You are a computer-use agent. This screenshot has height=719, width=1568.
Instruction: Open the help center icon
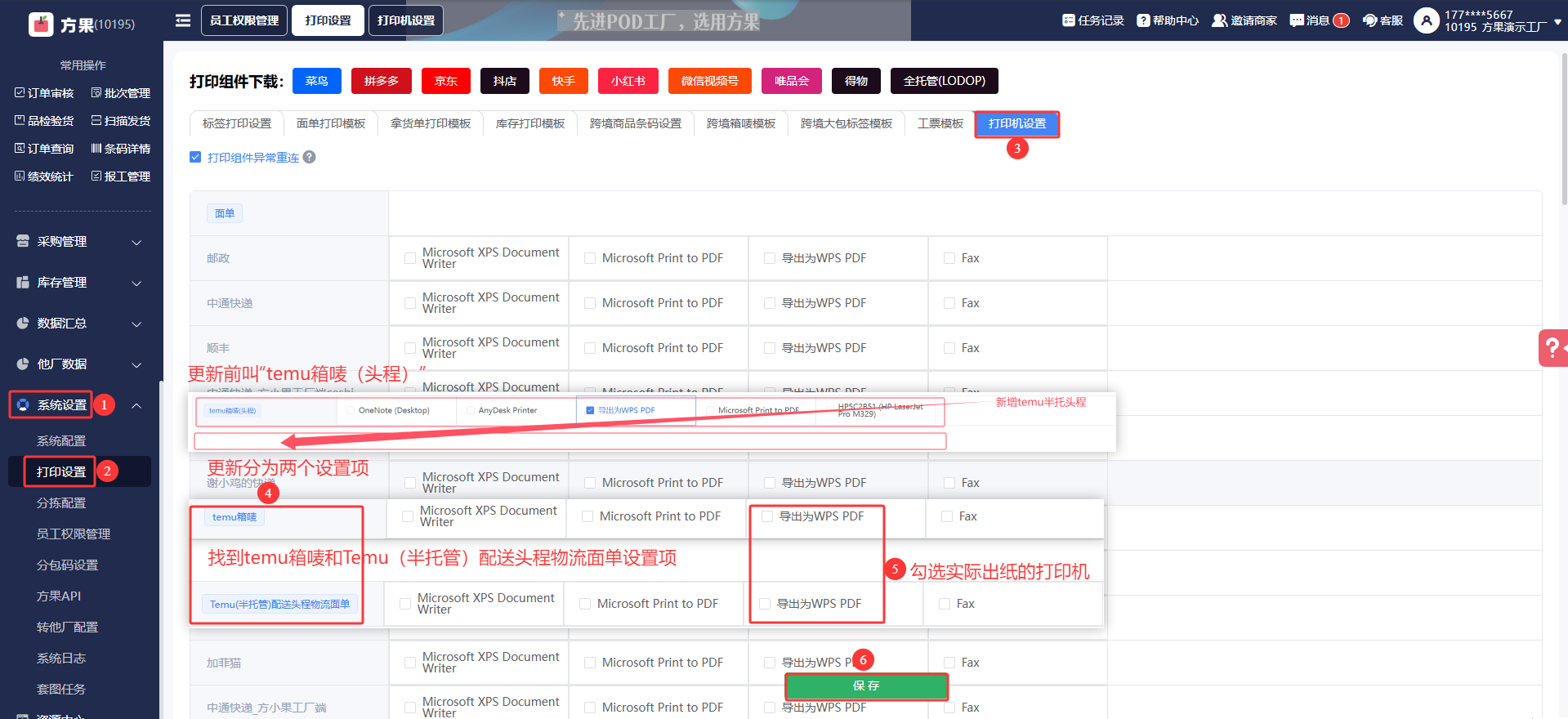coord(1143,20)
